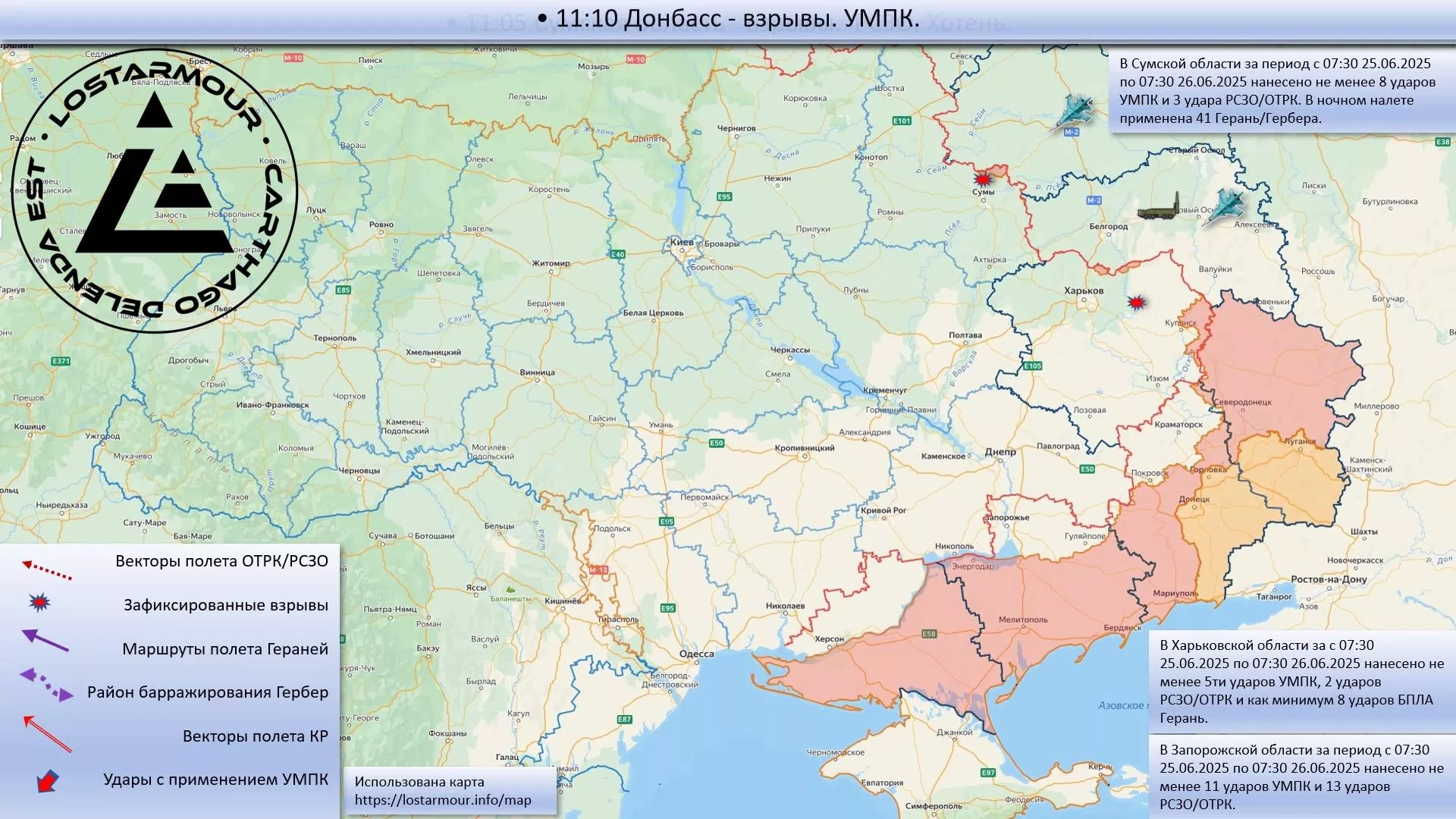This screenshot has width=1456, height=819.
Task: Click the LostArmour circular logo
Action: point(155,190)
